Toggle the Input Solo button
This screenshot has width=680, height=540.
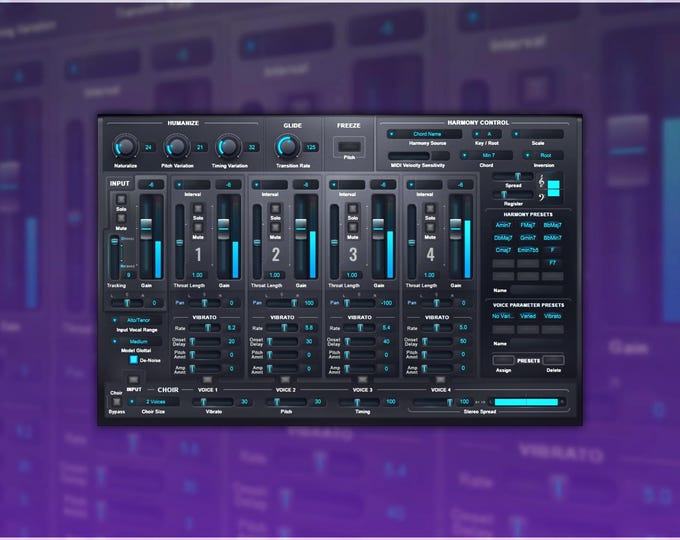pos(121,199)
